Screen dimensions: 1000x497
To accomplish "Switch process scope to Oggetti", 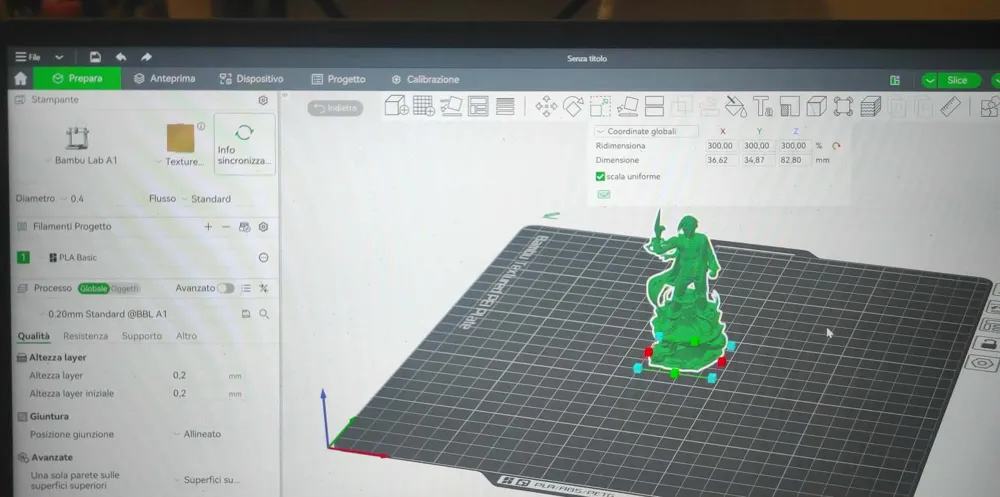I will click(x=125, y=288).
